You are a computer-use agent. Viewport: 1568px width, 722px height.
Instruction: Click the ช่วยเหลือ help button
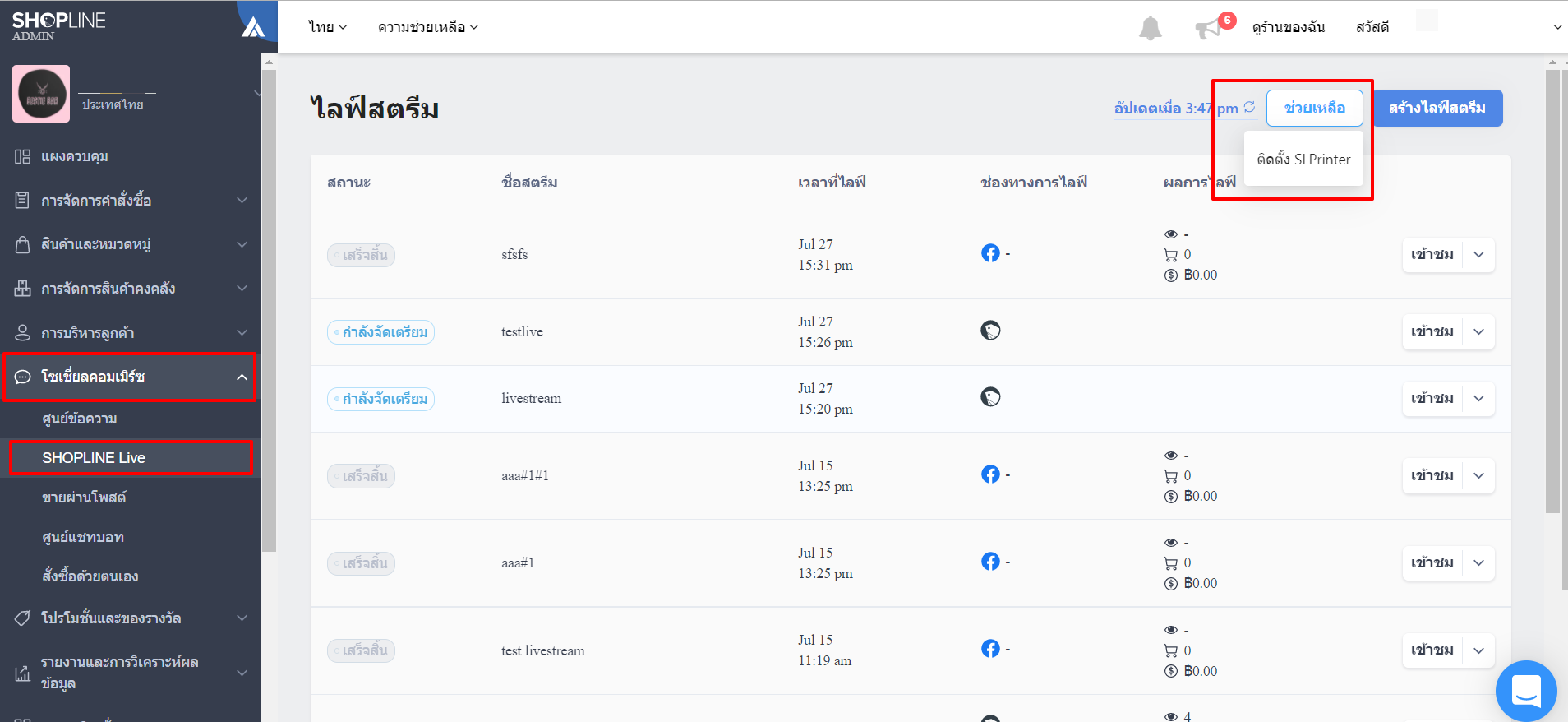point(1315,108)
